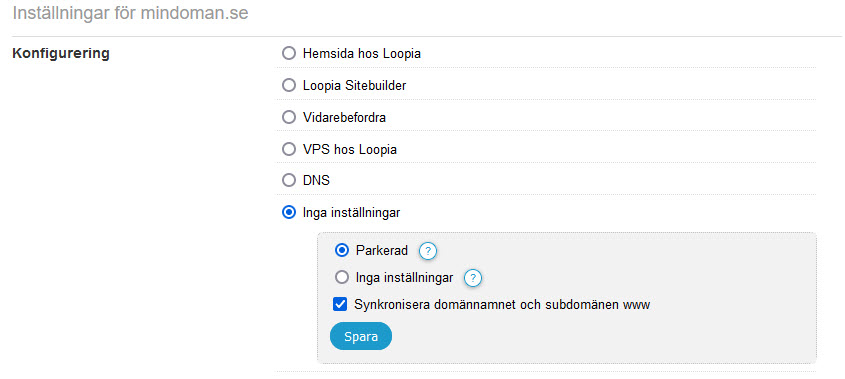Select the Parkerad radio button
This screenshot has width=845, height=379.
(342, 251)
